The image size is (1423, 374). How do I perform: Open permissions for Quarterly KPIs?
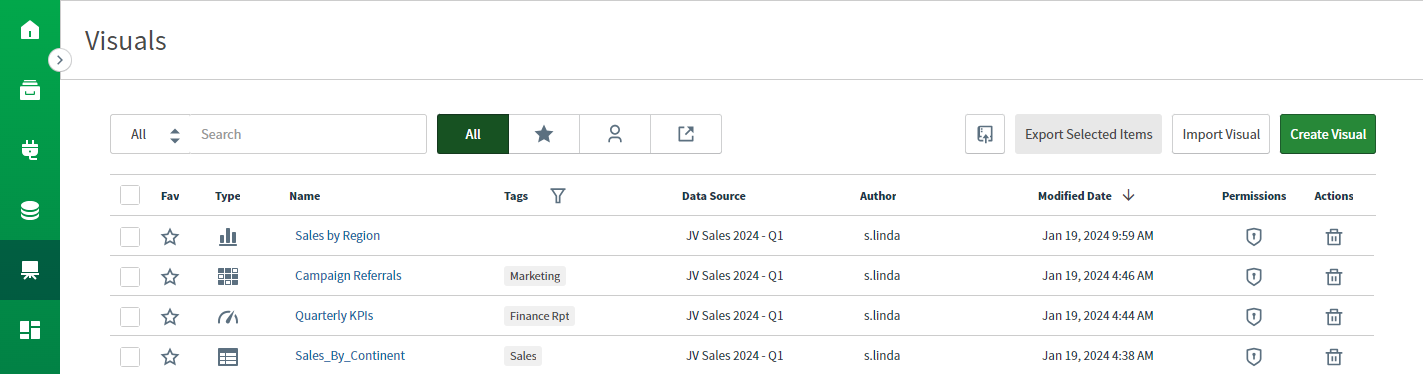pyautogui.click(x=1253, y=316)
